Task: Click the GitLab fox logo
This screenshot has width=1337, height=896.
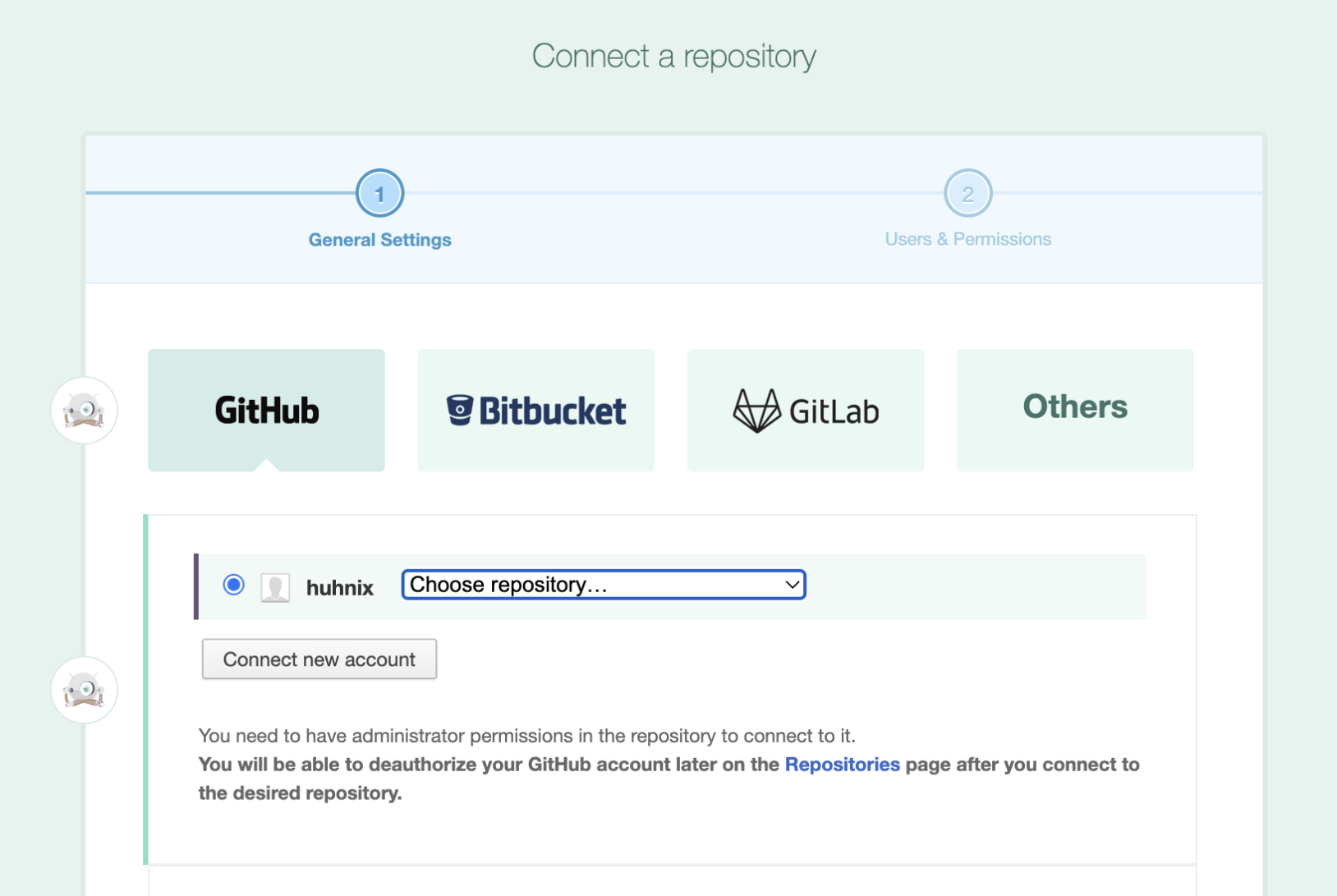Action: click(x=756, y=409)
